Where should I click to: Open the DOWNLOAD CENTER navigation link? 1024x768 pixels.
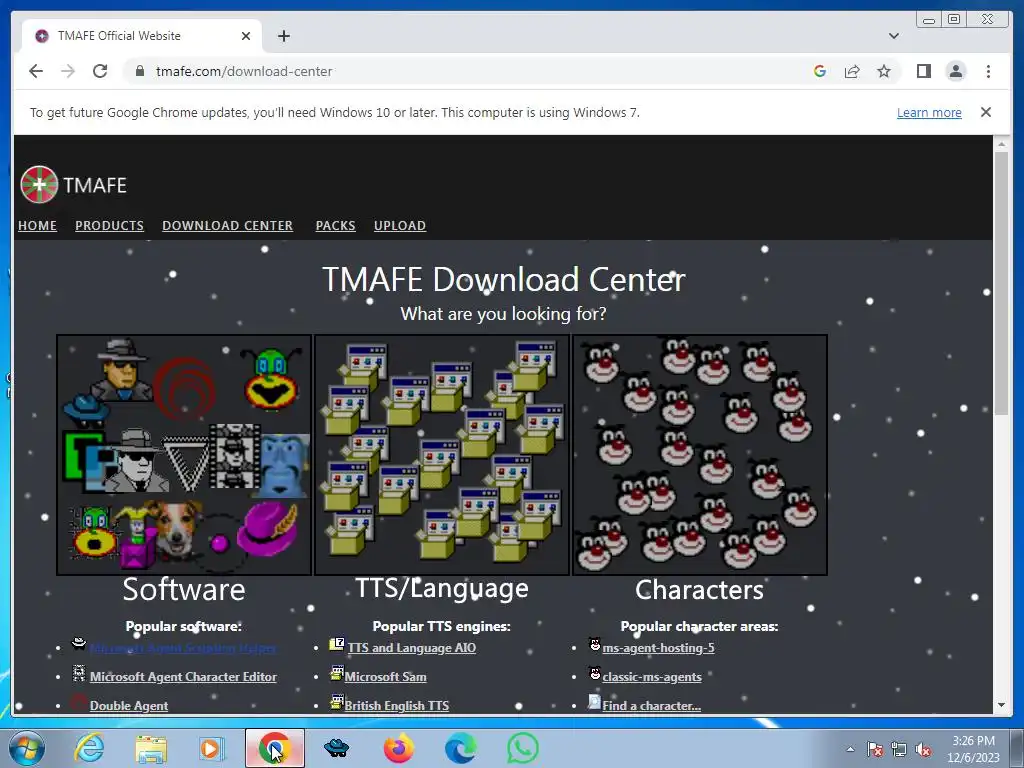coord(227,225)
